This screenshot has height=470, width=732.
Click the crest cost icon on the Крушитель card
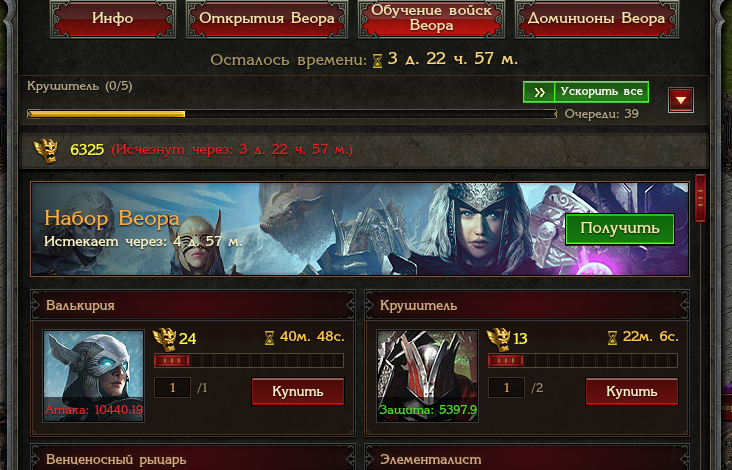(499, 339)
